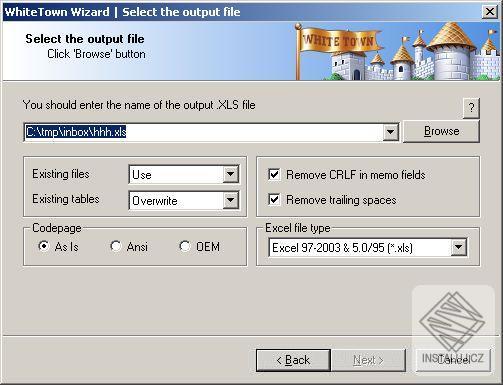Expand the output file path history dropdown
Viewport: 503px width, 385px height.
click(390, 132)
